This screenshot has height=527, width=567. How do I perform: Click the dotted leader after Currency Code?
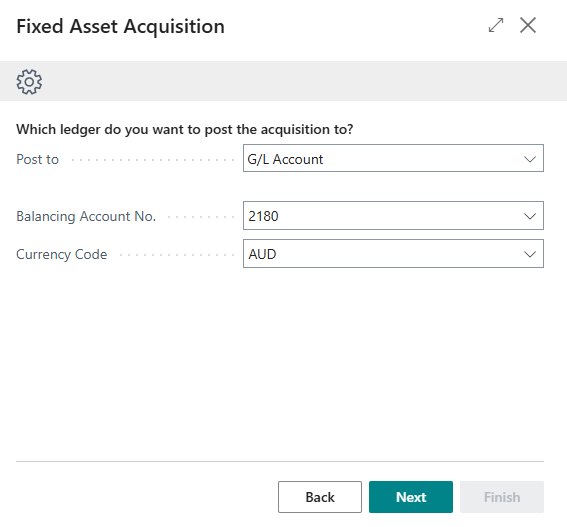(176, 255)
